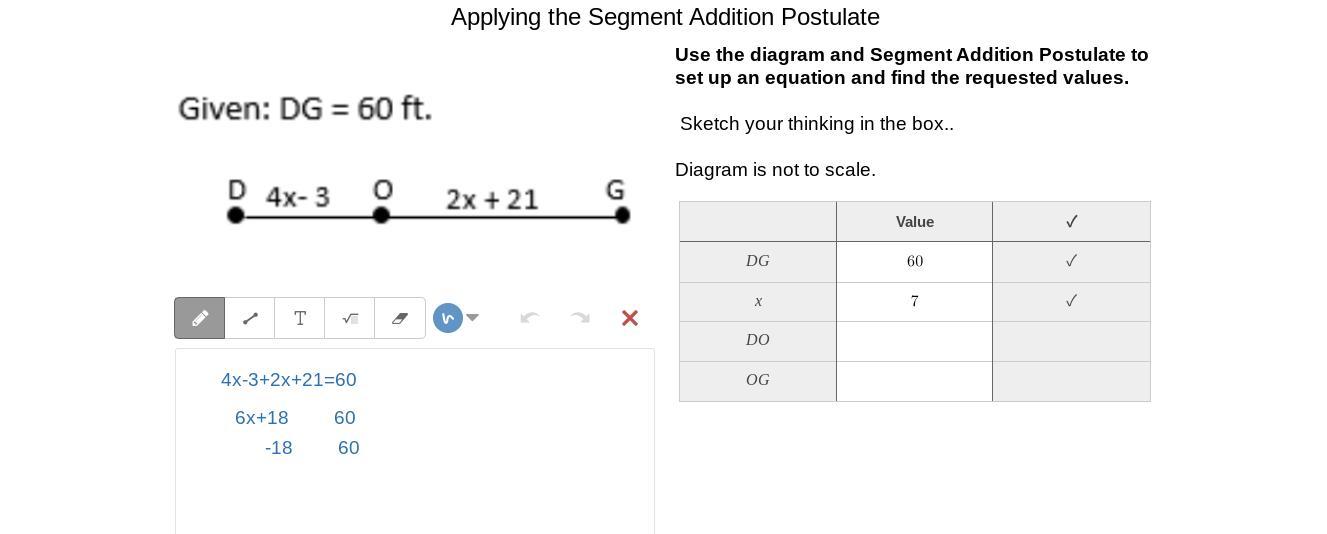Click the 6x+18 text in sketch
The height and width of the screenshot is (534, 1327).
point(262,418)
